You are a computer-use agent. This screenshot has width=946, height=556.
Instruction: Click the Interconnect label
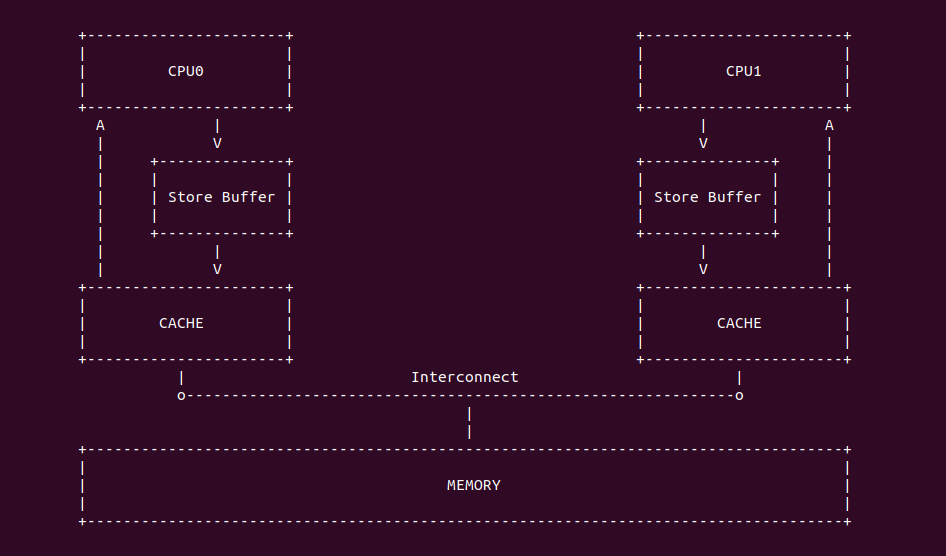(x=464, y=377)
